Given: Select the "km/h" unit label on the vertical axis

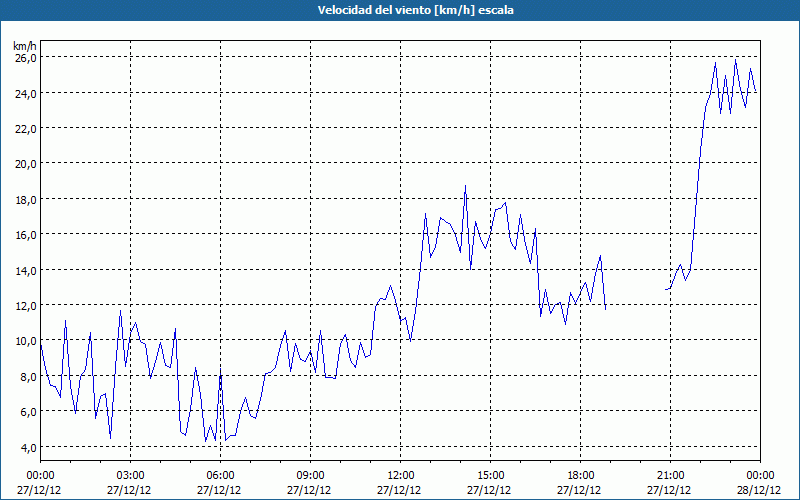Looking at the screenshot, I should pos(25,46).
